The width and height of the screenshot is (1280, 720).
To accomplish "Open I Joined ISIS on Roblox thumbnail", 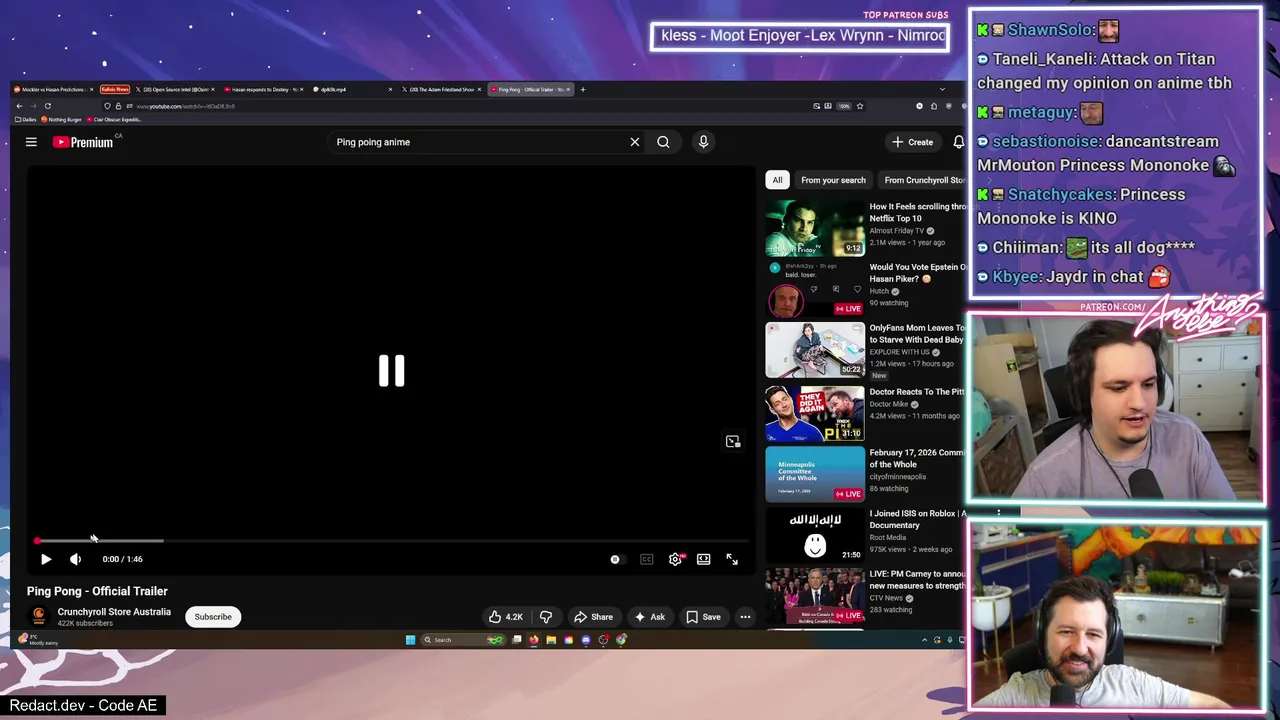I will (x=815, y=534).
